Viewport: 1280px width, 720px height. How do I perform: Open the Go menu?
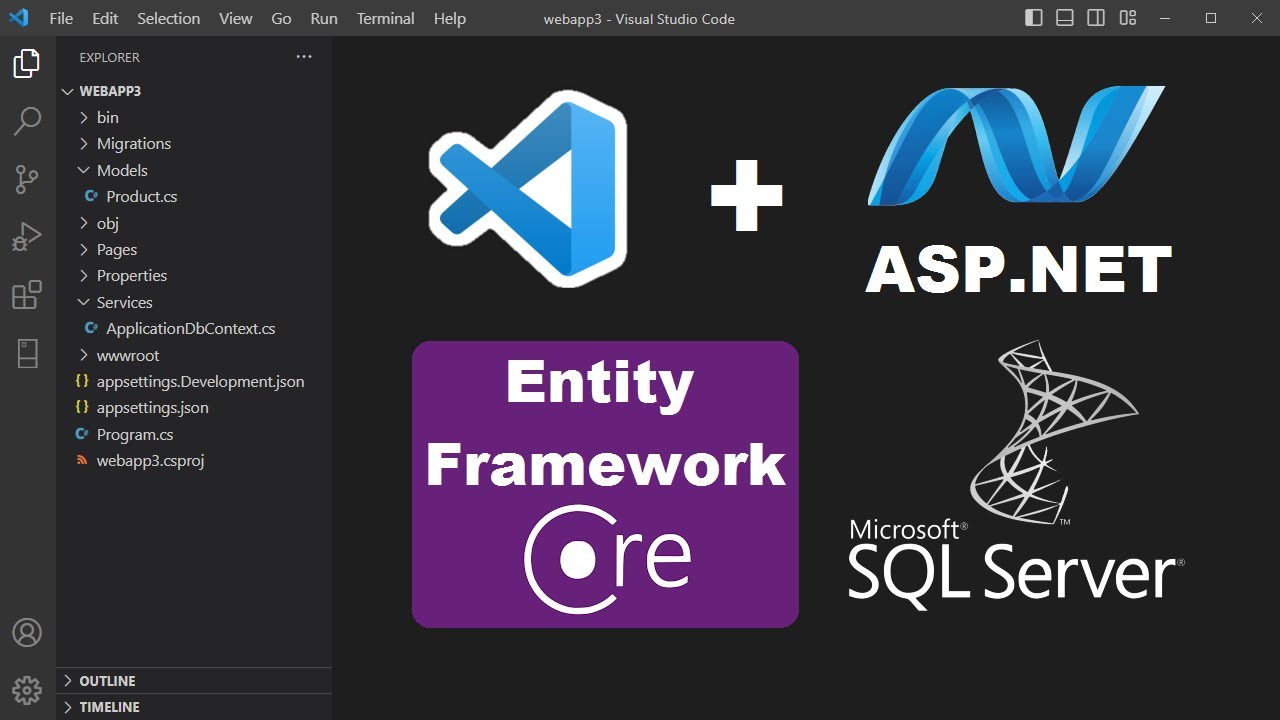coord(282,18)
